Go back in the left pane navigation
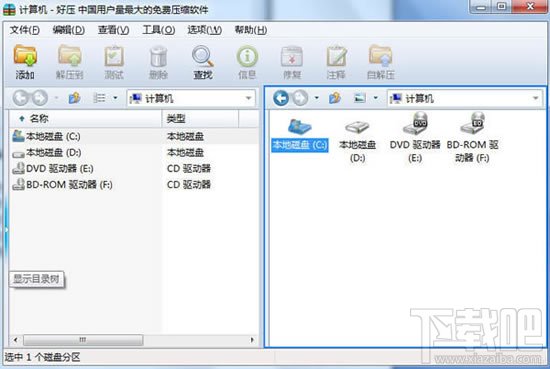 point(20,98)
